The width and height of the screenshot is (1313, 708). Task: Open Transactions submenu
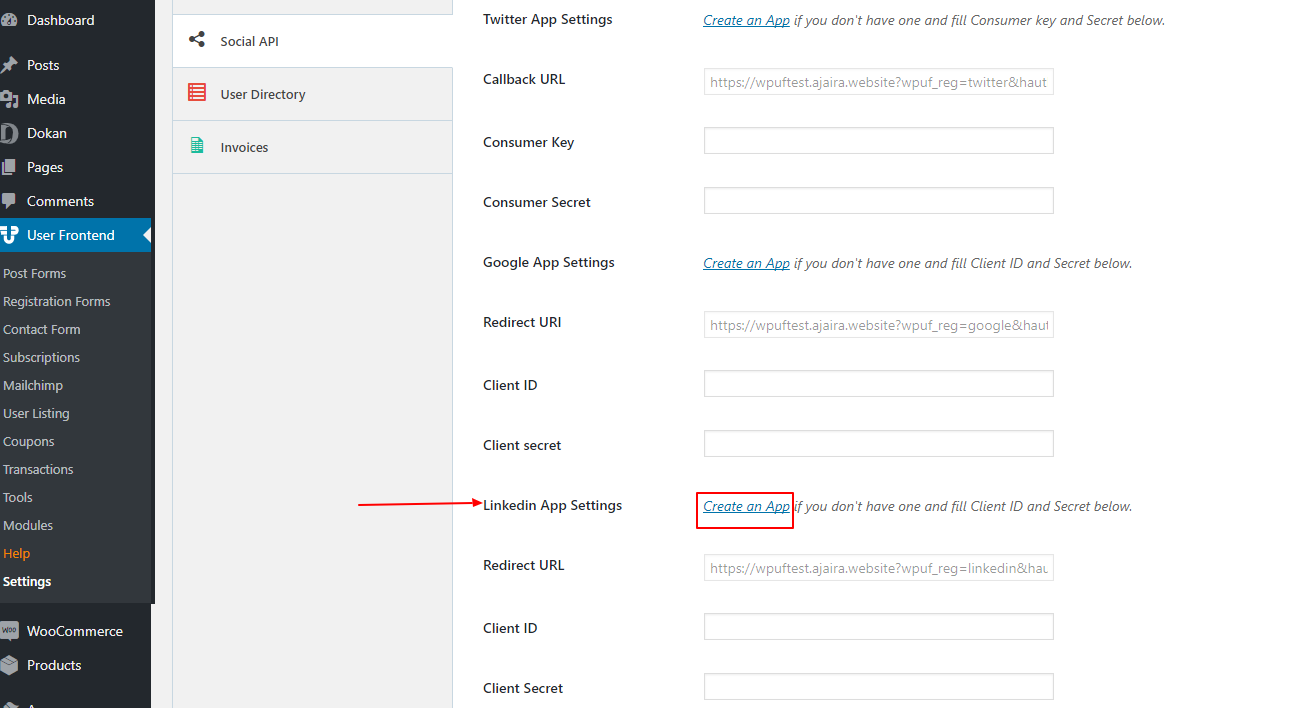pyautogui.click(x=39, y=469)
